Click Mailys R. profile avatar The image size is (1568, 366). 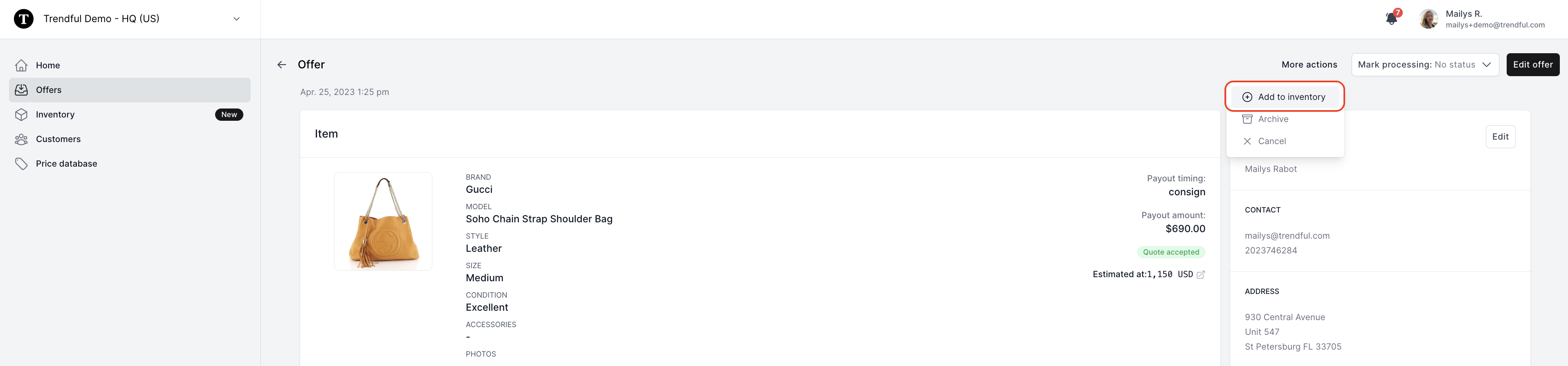[1429, 19]
